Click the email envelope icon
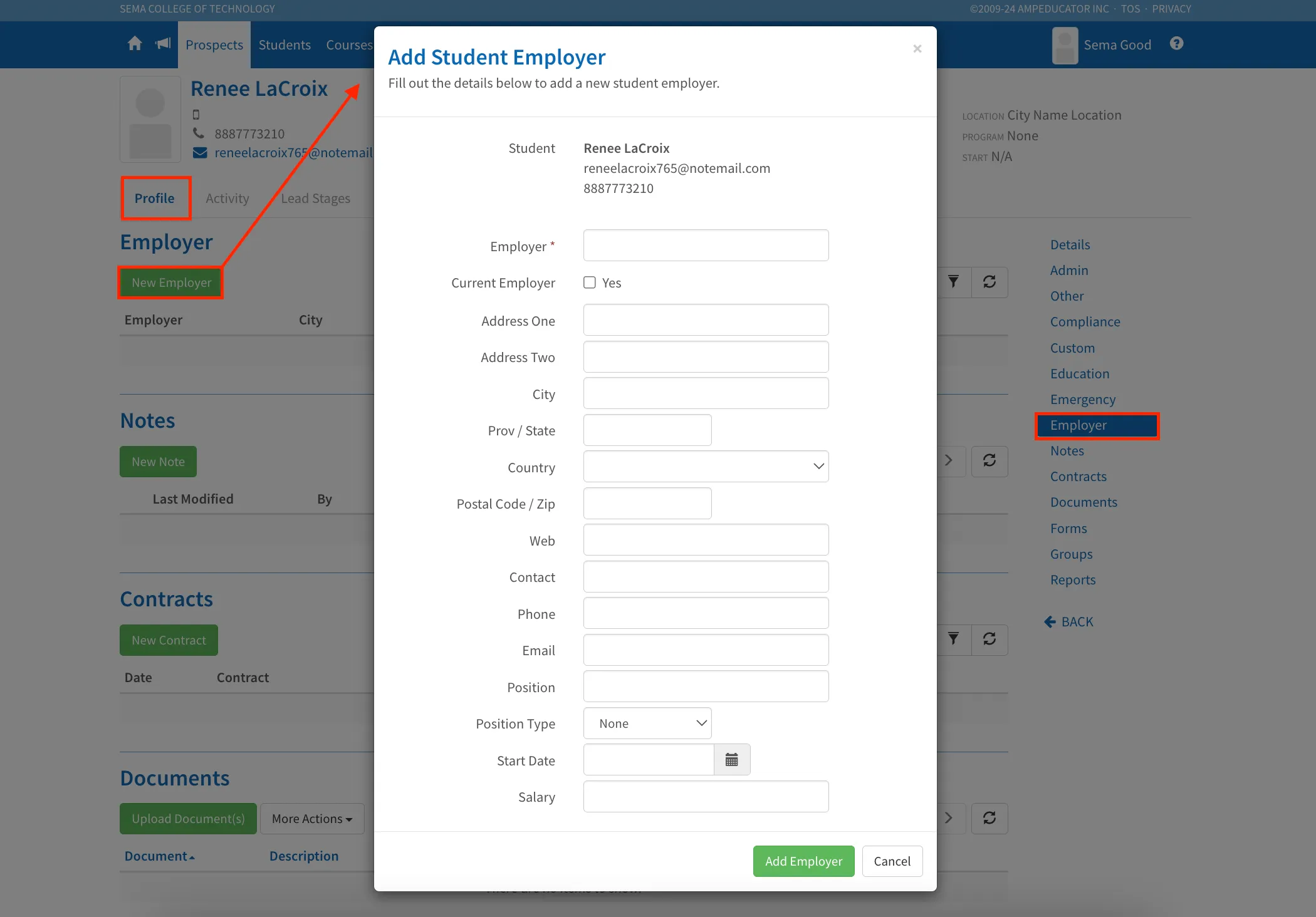 [200, 153]
